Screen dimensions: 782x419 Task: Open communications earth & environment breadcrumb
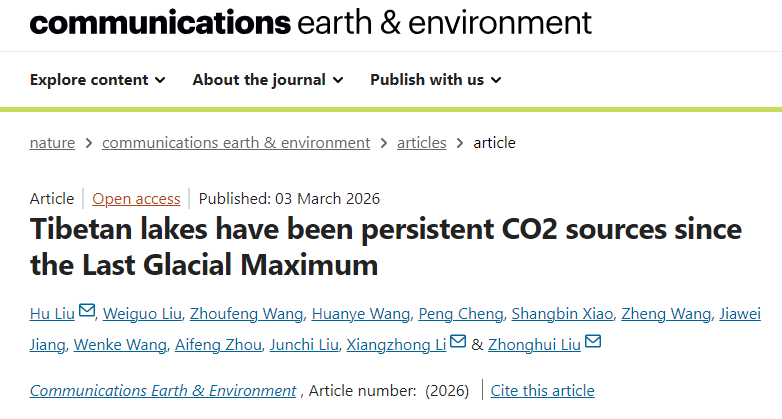click(x=236, y=143)
